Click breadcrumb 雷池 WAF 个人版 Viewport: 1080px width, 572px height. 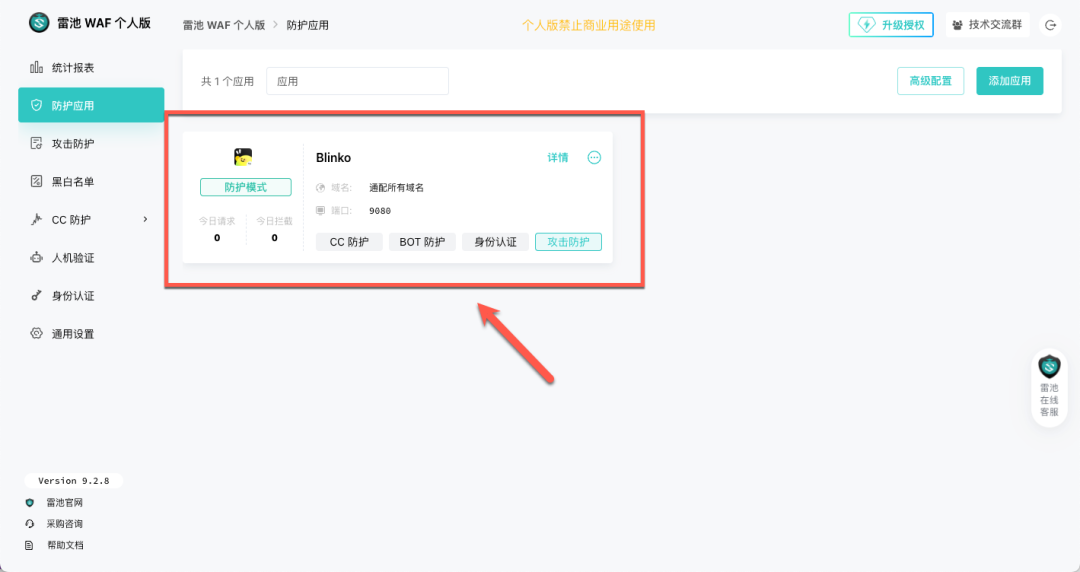coord(224,25)
